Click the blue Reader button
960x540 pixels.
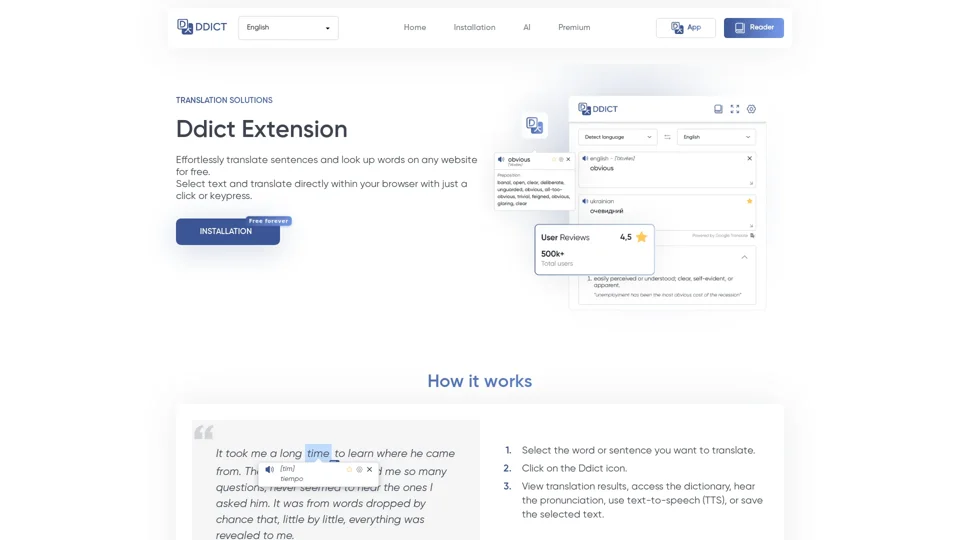tap(753, 28)
